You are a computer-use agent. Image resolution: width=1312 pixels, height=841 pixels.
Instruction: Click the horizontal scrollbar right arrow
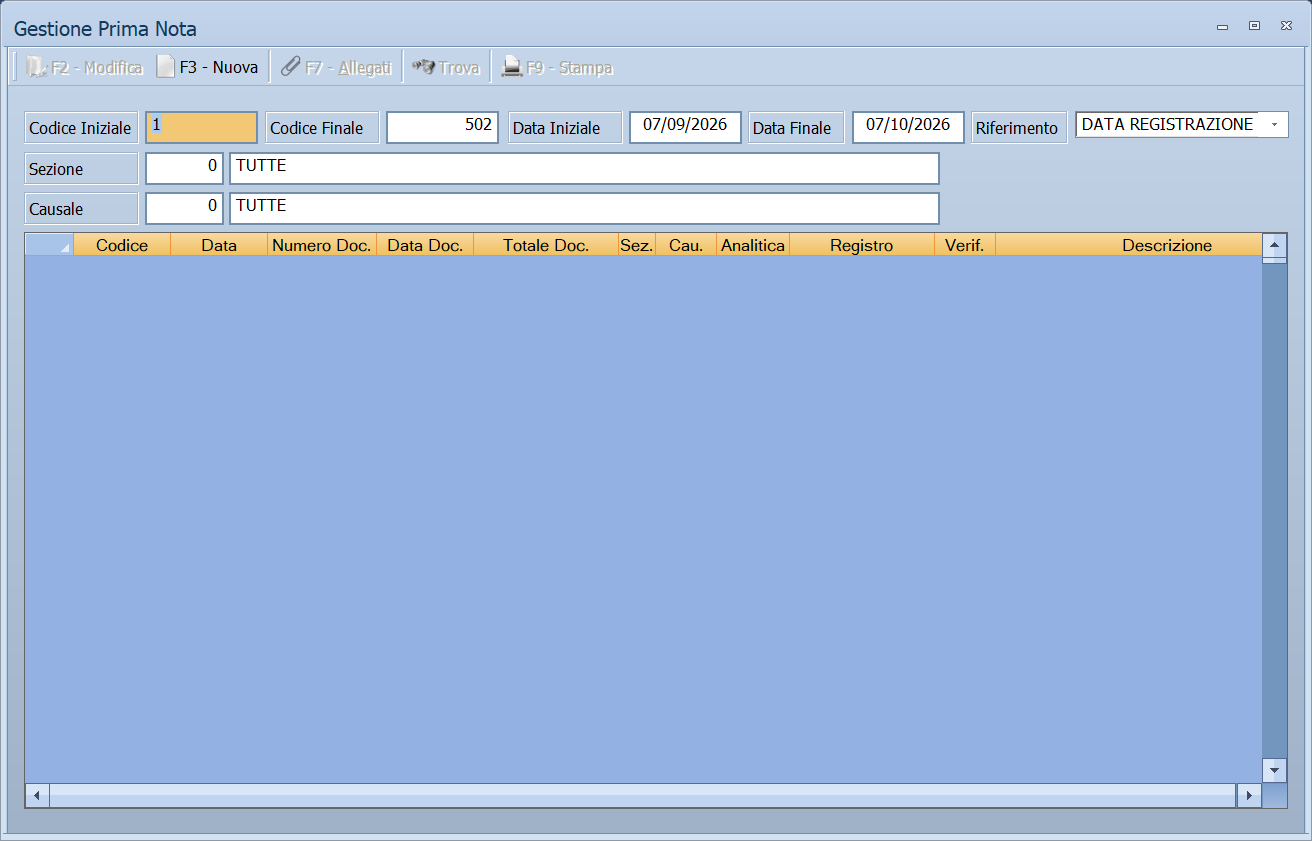click(x=1249, y=796)
